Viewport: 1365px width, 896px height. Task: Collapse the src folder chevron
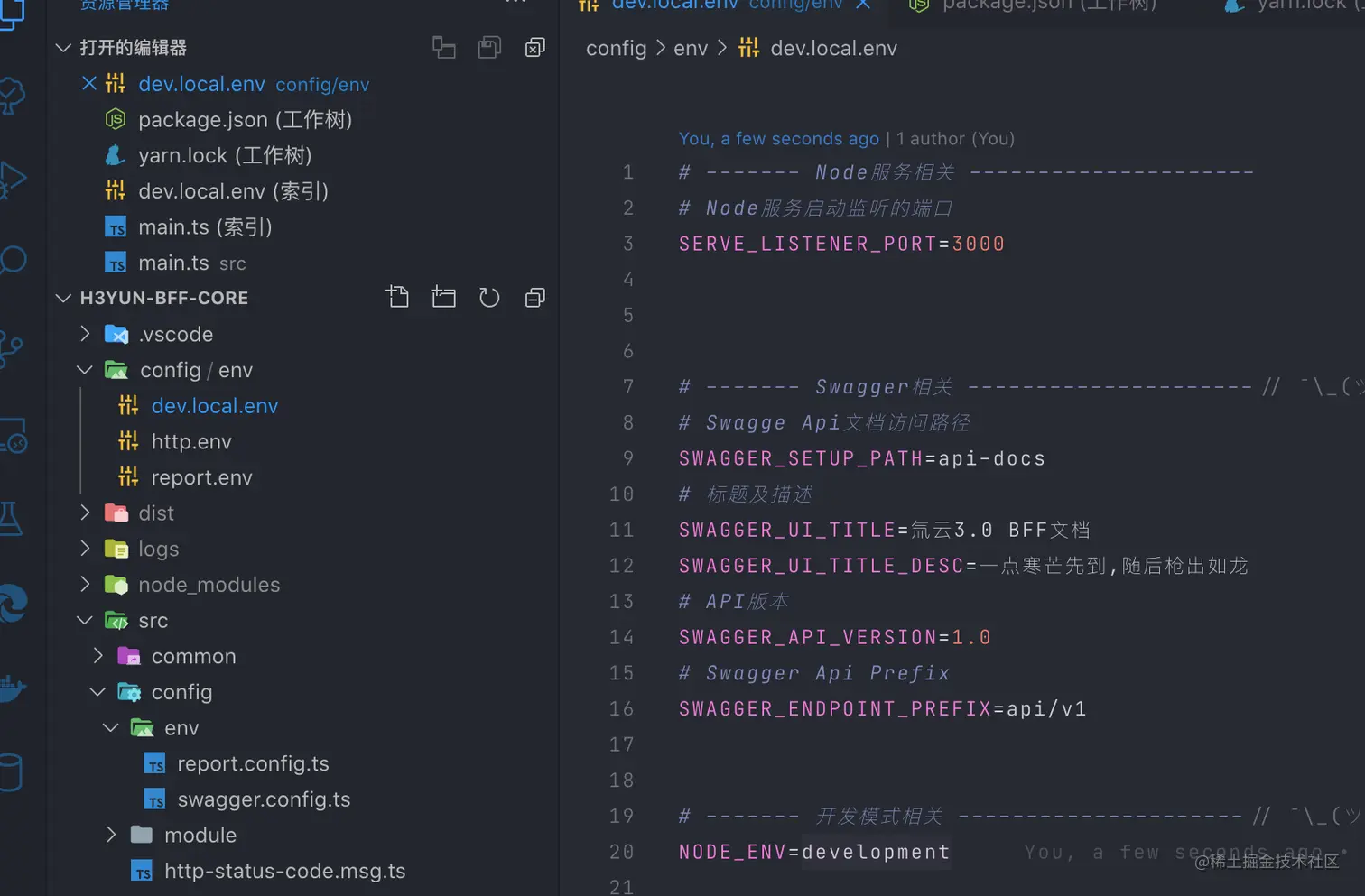(85, 621)
